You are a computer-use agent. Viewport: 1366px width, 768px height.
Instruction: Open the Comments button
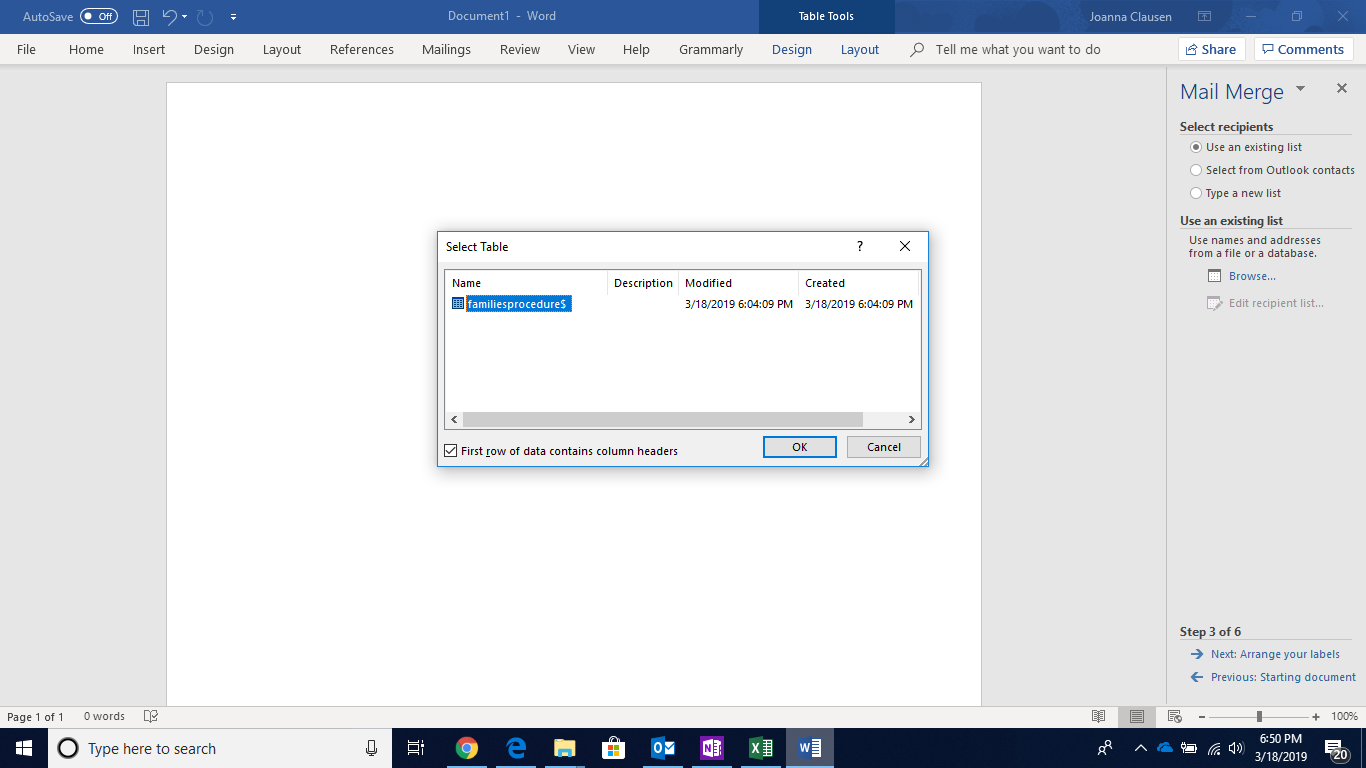pyautogui.click(x=1304, y=49)
